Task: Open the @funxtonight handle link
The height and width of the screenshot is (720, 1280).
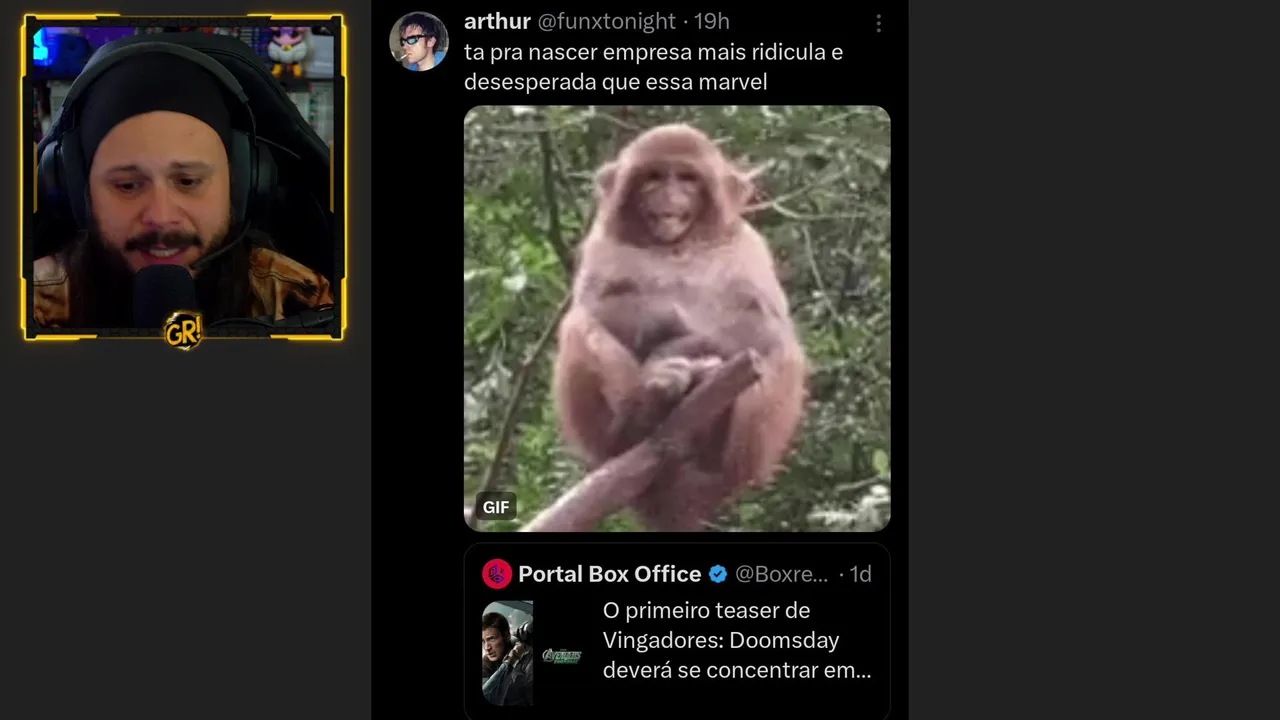Action: pos(606,21)
